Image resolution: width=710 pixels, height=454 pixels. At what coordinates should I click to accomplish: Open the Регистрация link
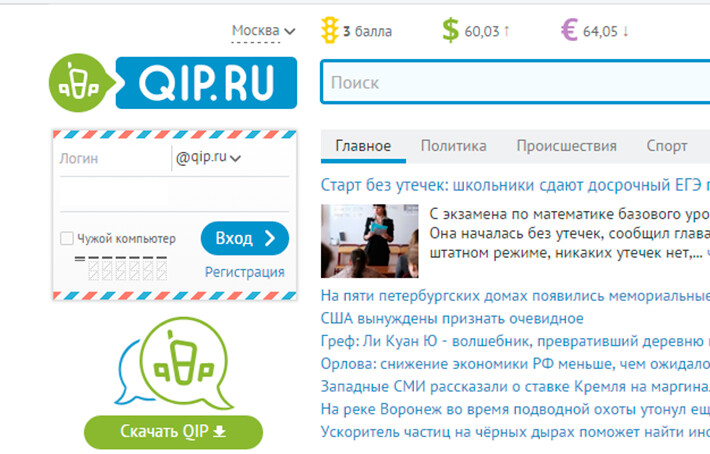244,272
